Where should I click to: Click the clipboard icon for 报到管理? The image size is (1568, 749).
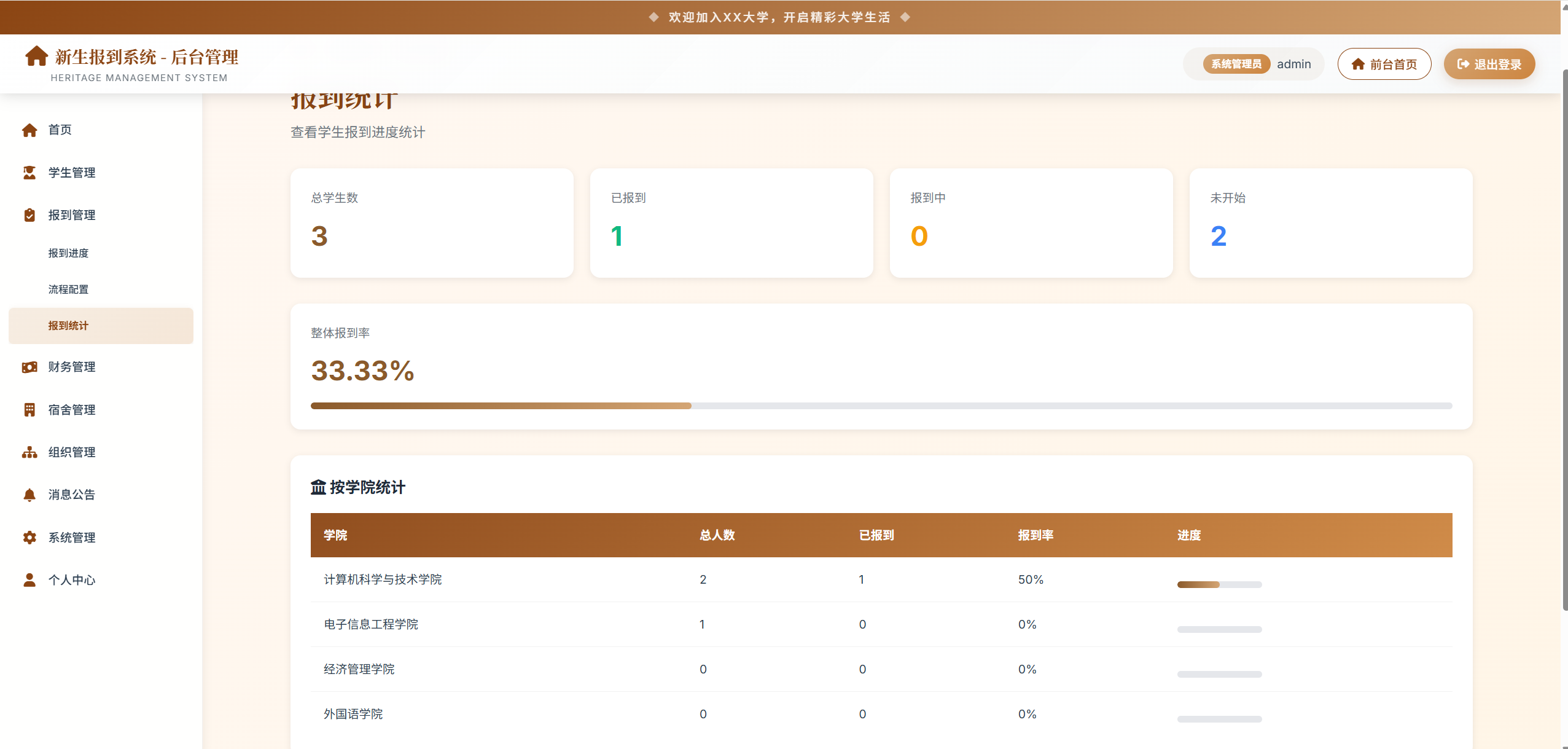coord(29,215)
